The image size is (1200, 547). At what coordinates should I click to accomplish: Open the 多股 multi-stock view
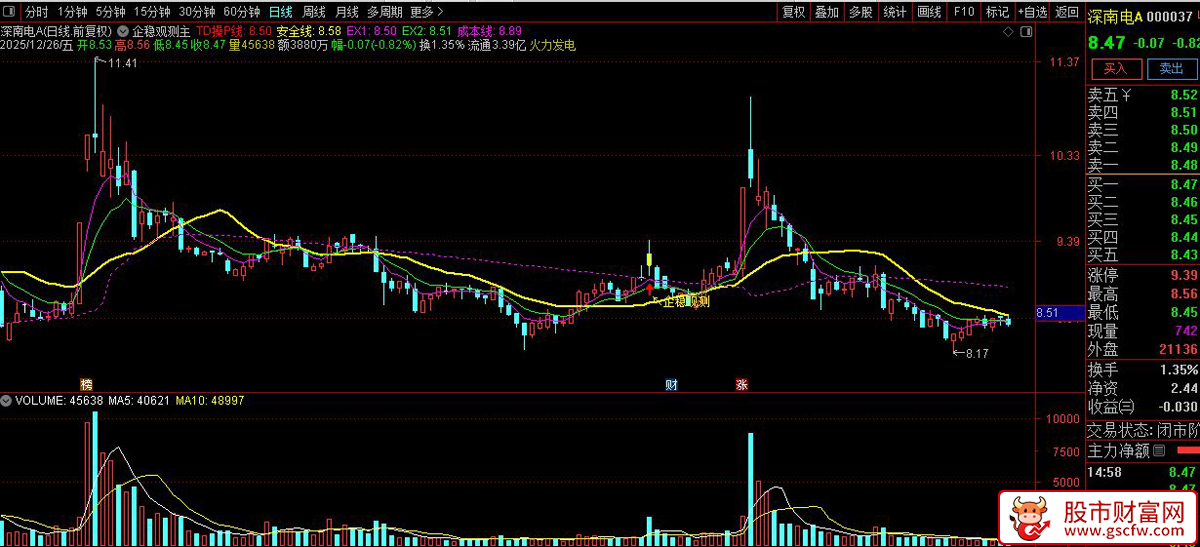coord(861,12)
